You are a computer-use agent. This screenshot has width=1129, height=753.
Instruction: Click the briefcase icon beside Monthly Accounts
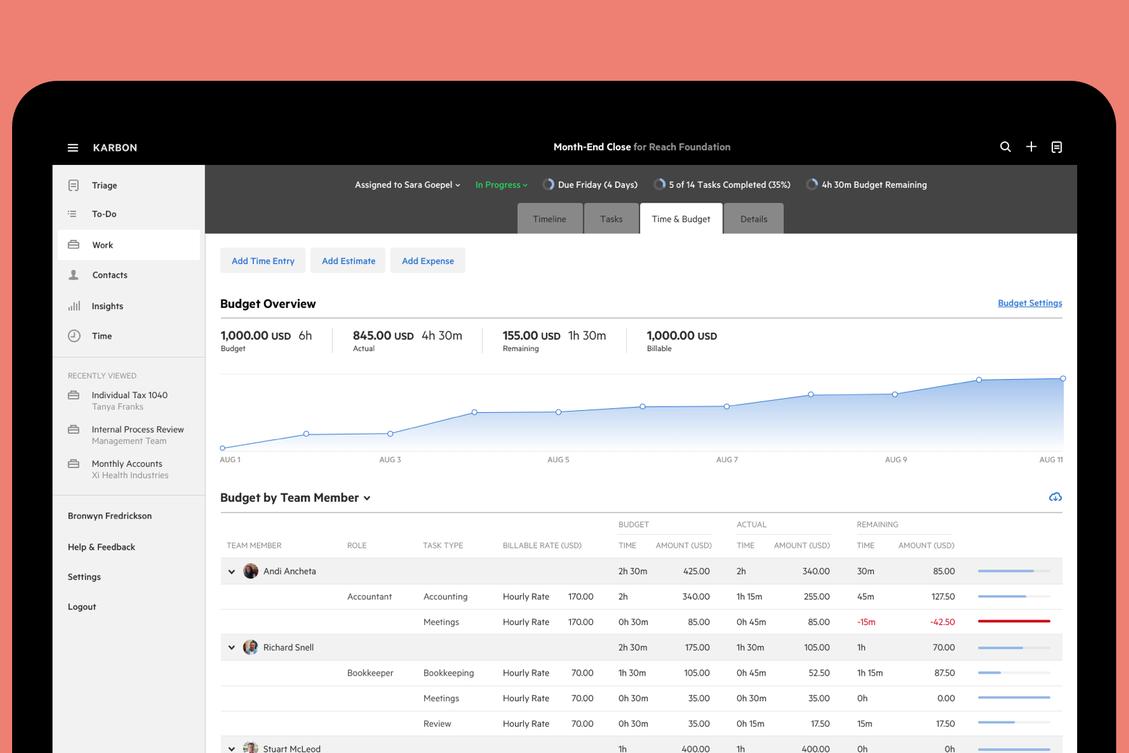[73, 464]
